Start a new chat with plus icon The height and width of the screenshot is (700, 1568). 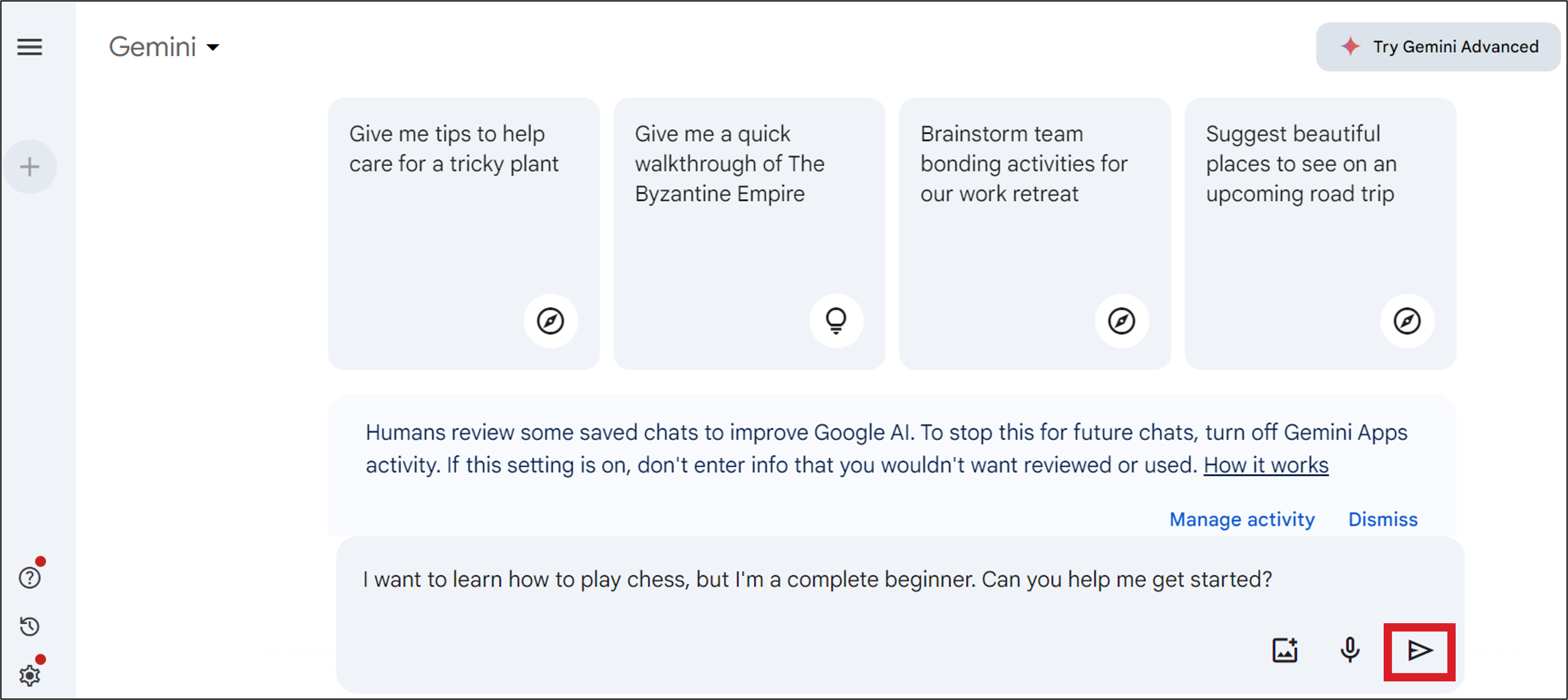click(29, 167)
